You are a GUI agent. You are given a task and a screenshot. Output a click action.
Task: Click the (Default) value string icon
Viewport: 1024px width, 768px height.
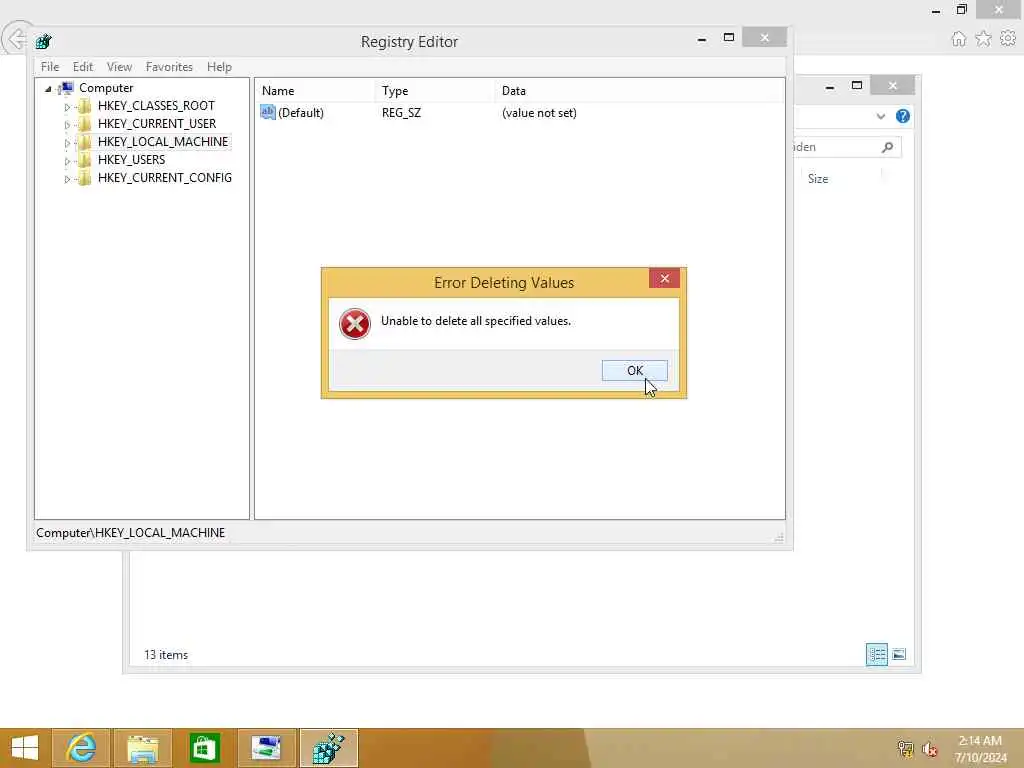click(x=268, y=112)
